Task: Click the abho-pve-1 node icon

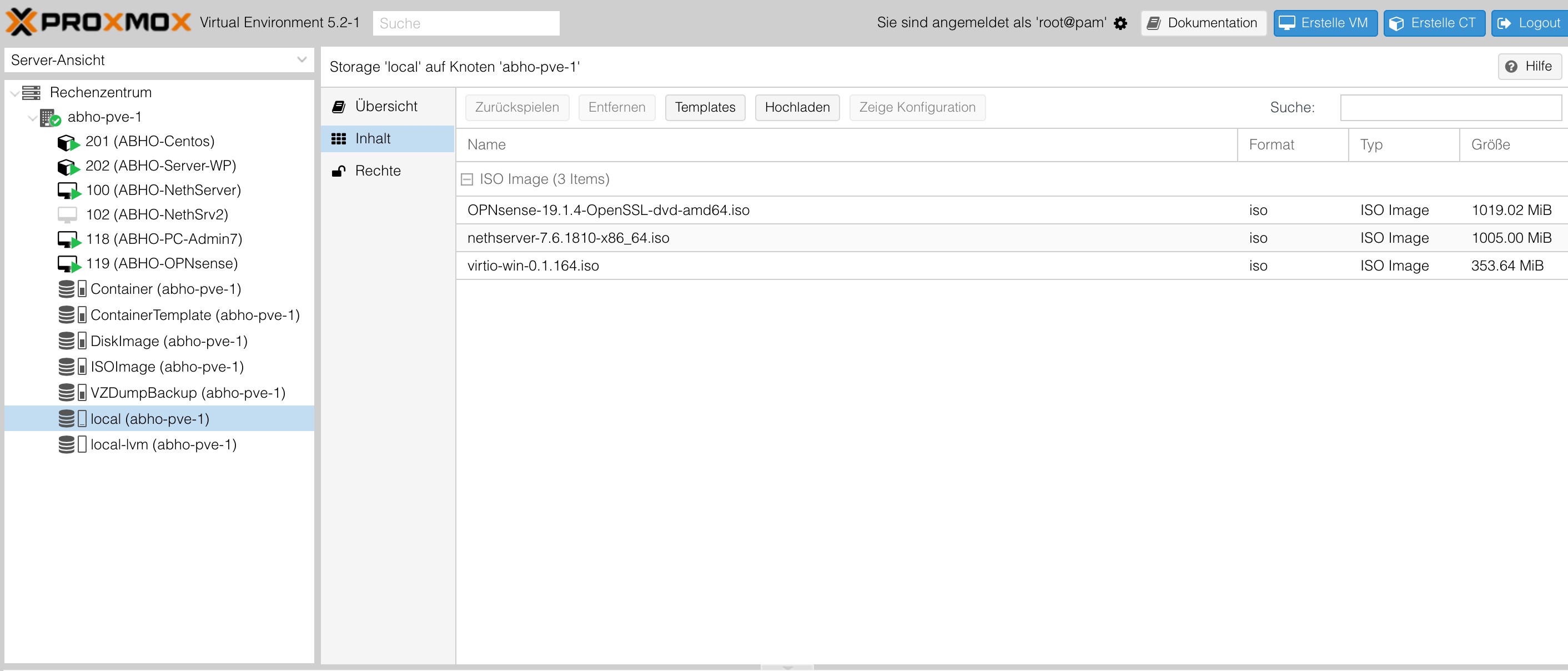Action: [x=51, y=118]
